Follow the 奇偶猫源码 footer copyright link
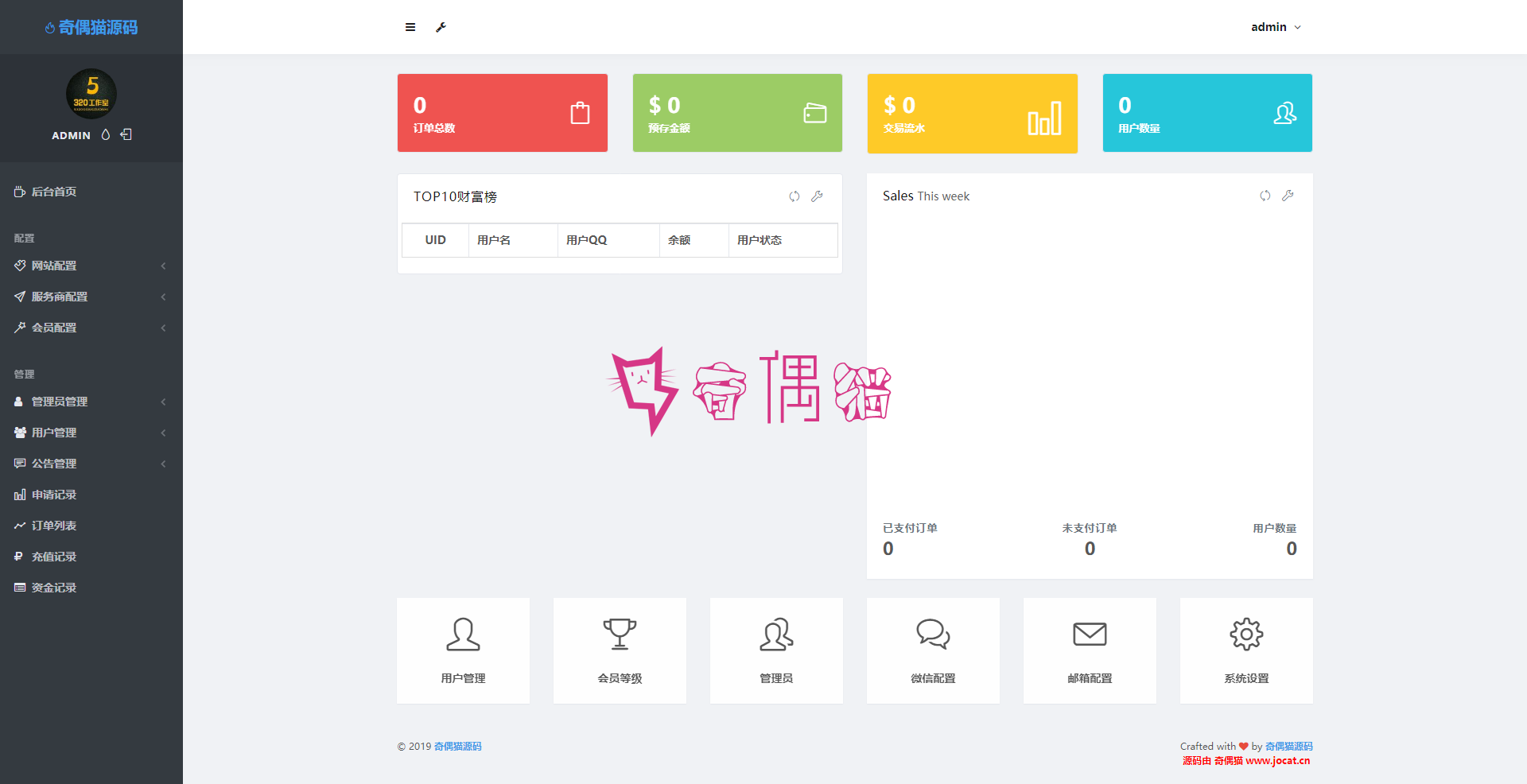 tap(457, 747)
